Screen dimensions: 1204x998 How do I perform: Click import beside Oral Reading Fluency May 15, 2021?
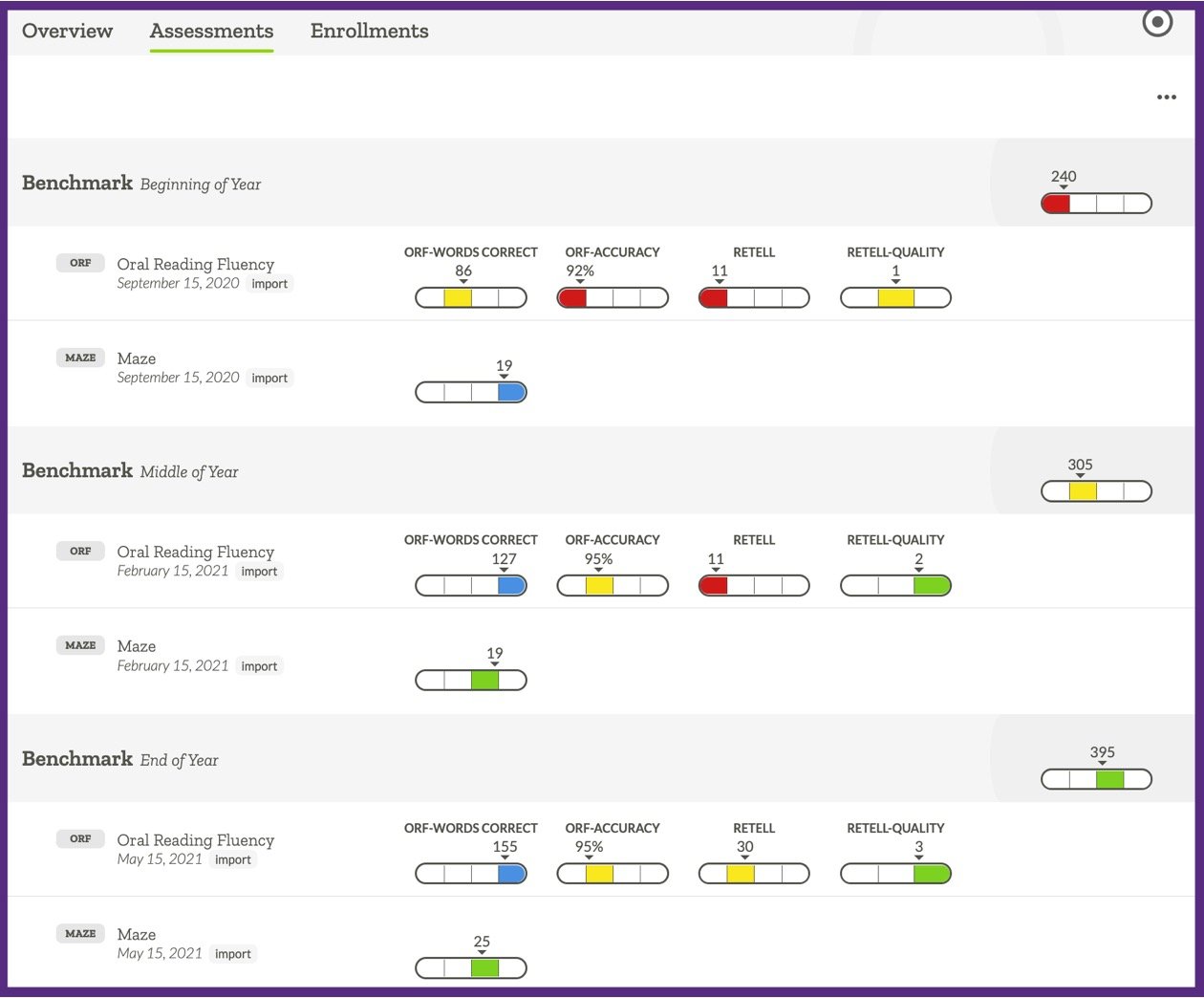click(x=233, y=858)
